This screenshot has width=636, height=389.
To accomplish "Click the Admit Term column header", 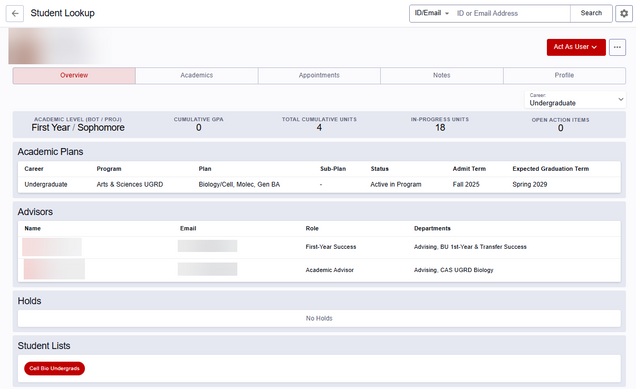I will coord(469,169).
